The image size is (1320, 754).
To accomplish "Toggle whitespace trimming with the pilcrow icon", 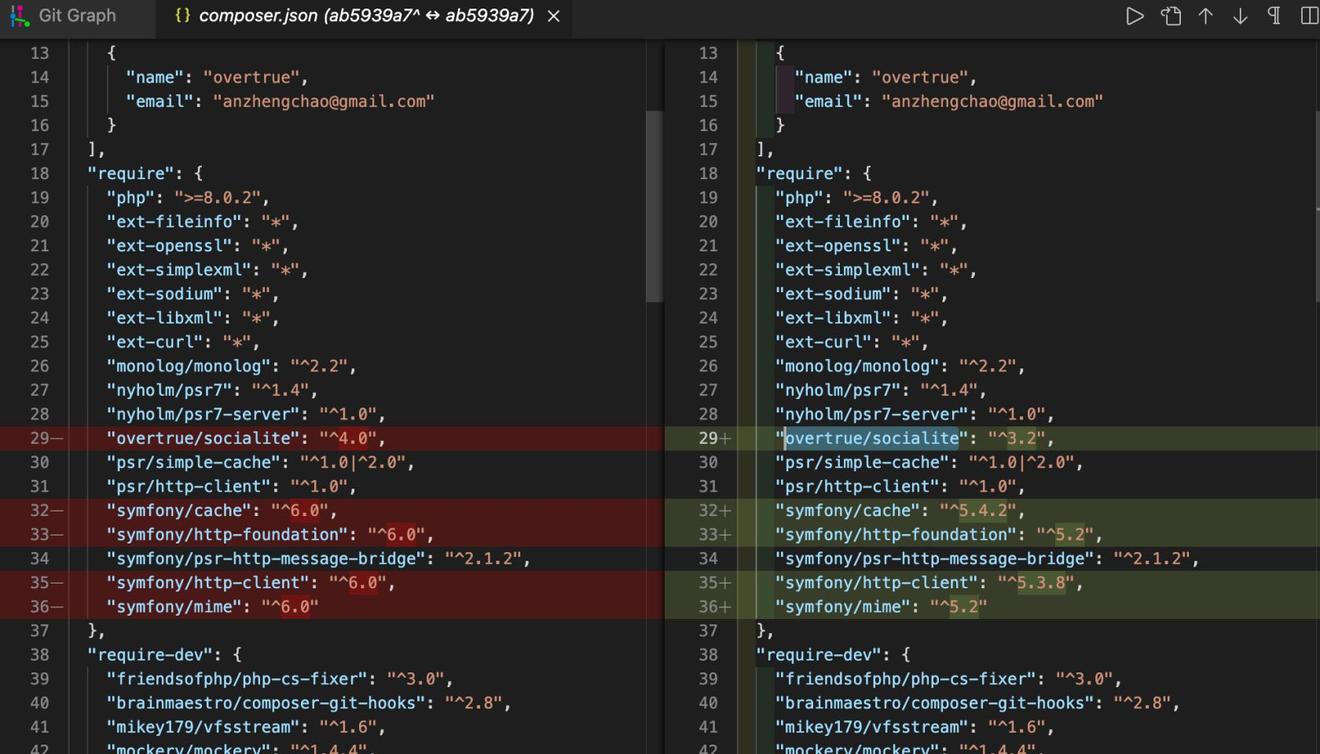I will tap(1274, 16).
